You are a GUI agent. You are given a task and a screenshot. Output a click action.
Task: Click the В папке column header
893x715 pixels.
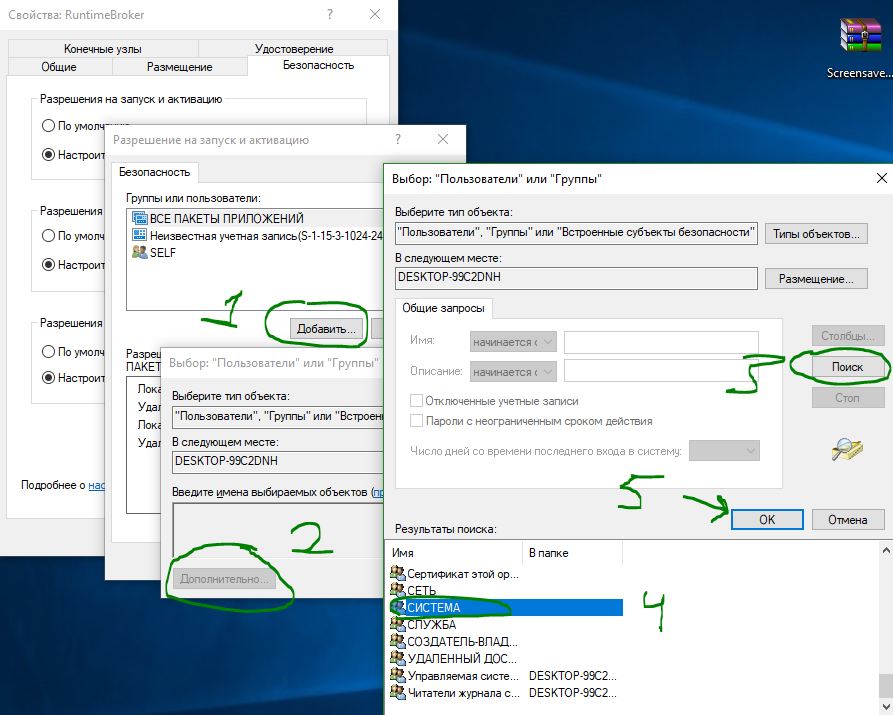click(x=572, y=553)
